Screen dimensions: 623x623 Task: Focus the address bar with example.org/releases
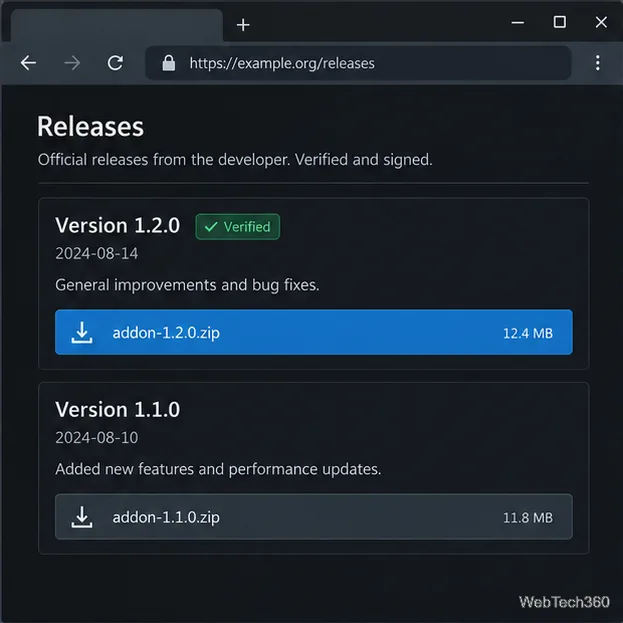358,63
